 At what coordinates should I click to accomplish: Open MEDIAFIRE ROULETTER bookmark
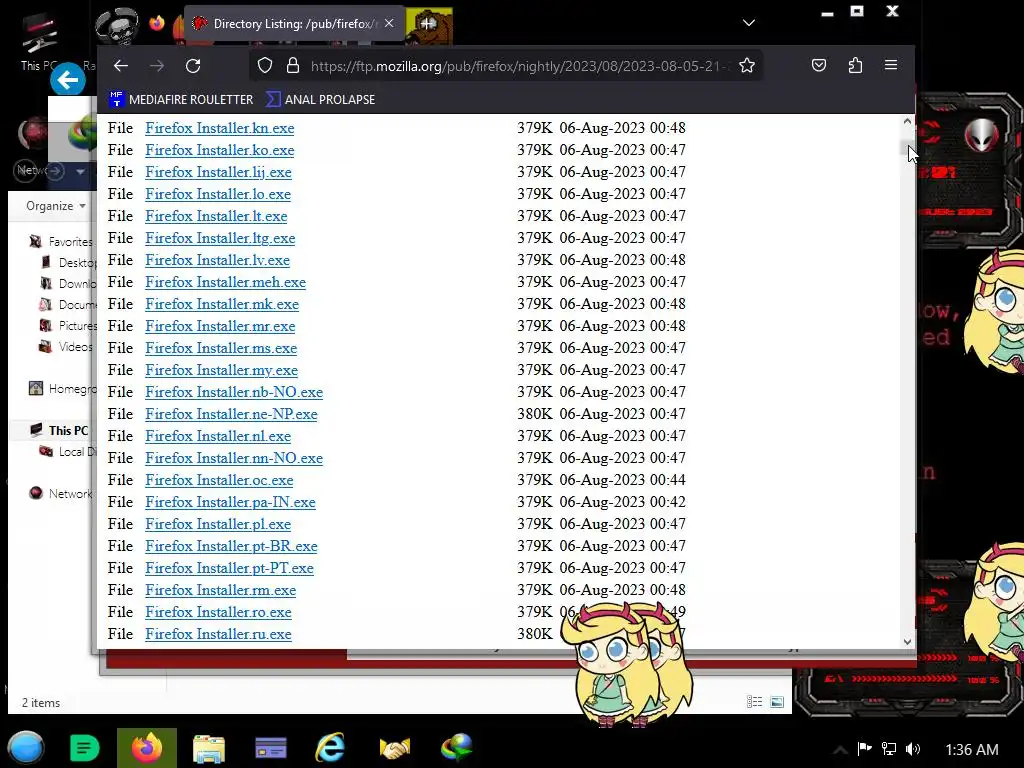click(x=182, y=99)
